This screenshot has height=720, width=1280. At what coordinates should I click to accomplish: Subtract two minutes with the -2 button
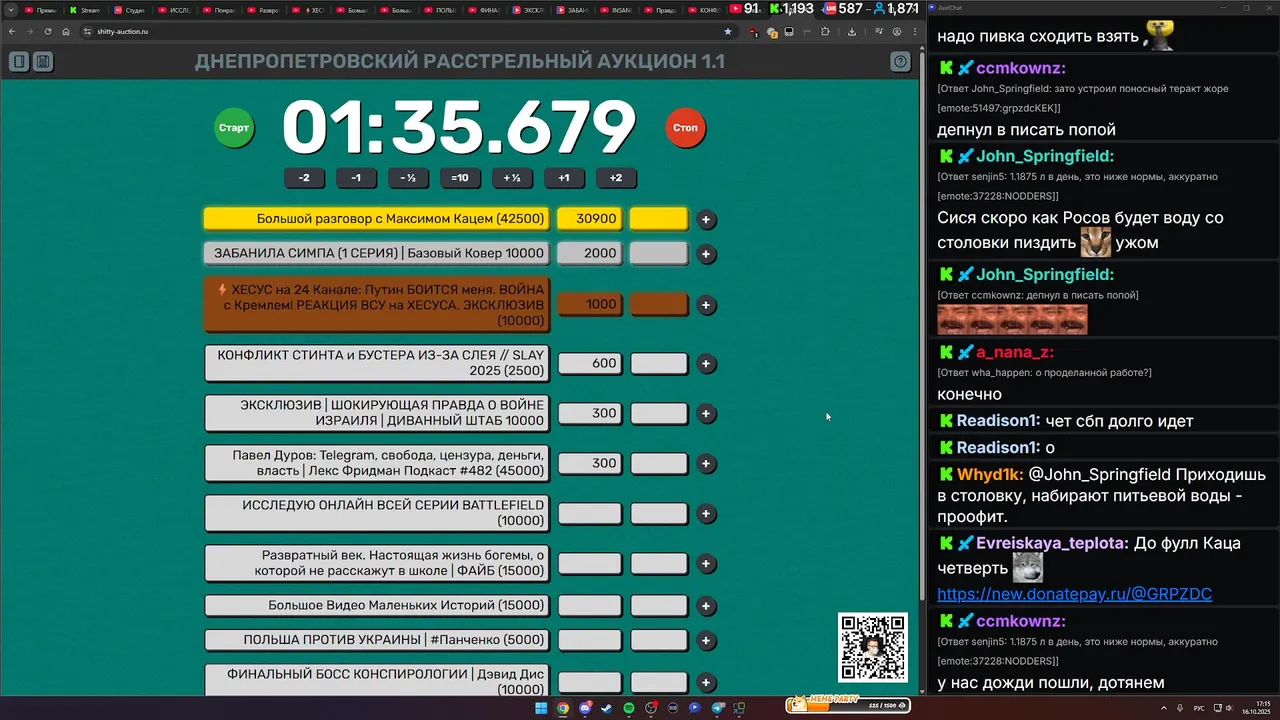304,178
